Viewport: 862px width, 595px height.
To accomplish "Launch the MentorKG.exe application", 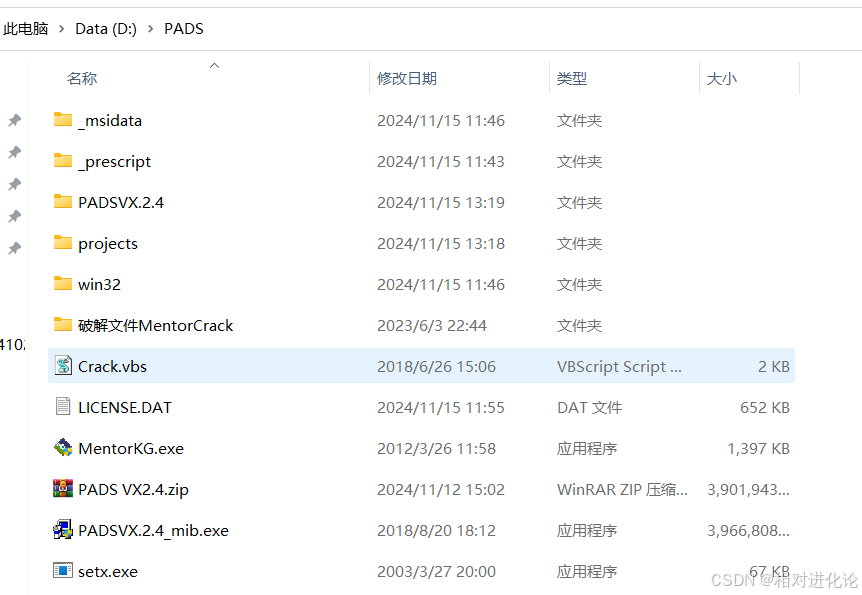I will pos(128,448).
